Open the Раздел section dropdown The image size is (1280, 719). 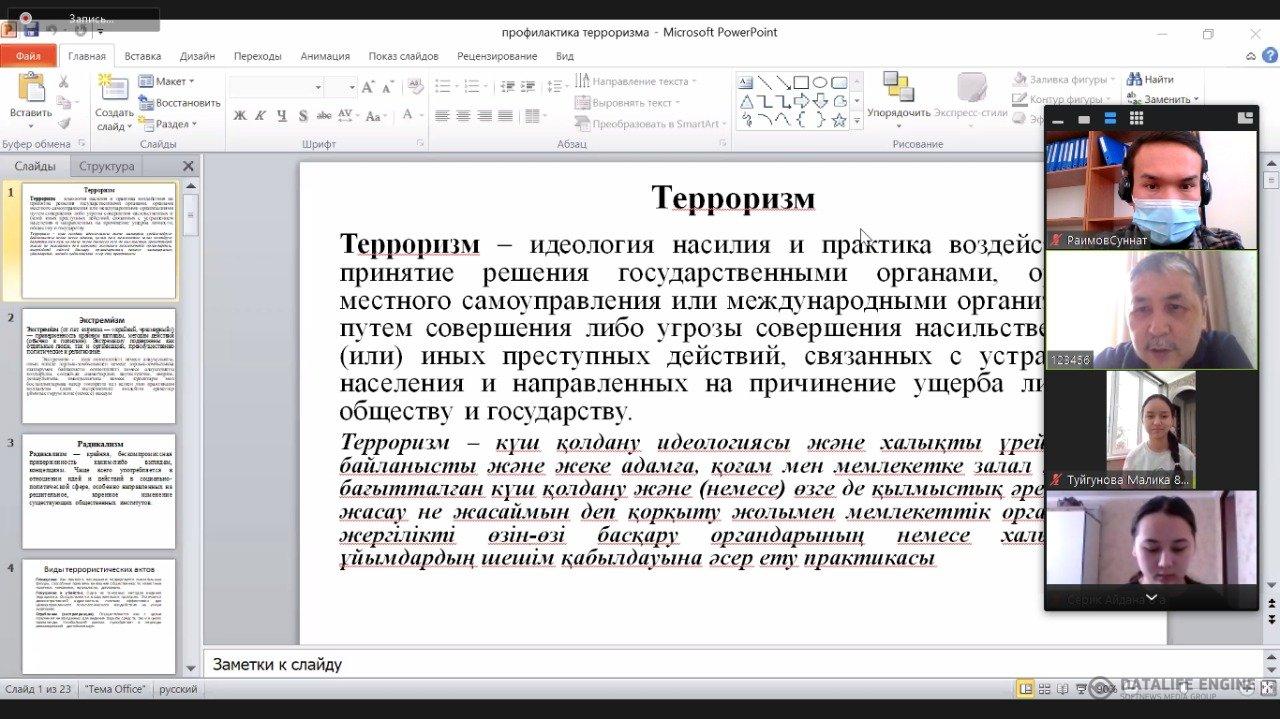[x=167, y=124]
